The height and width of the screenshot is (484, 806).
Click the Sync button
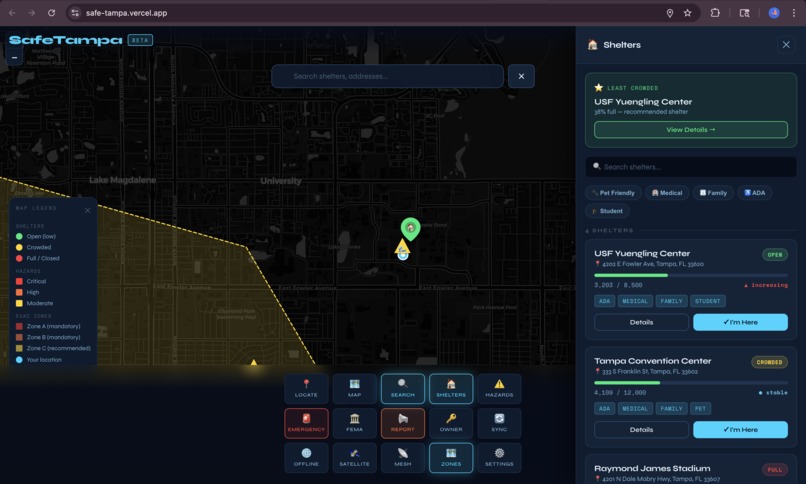click(500, 423)
